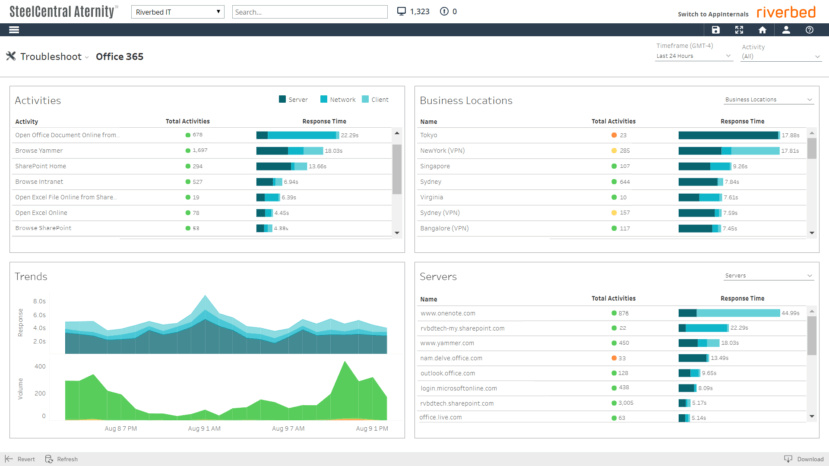Click the Download button label
829x466 pixels.
[810, 459]
